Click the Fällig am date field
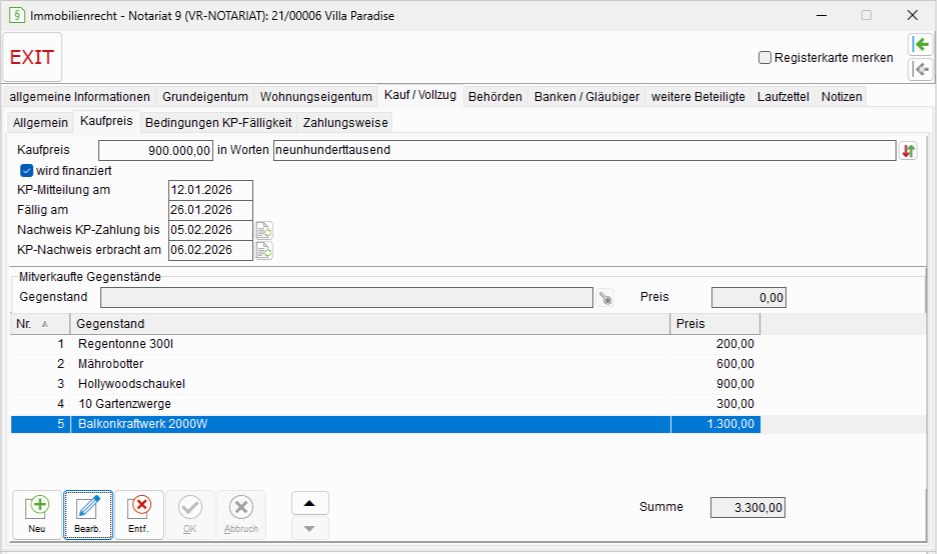This screenshot has height=554, width=937. (210, 210)
